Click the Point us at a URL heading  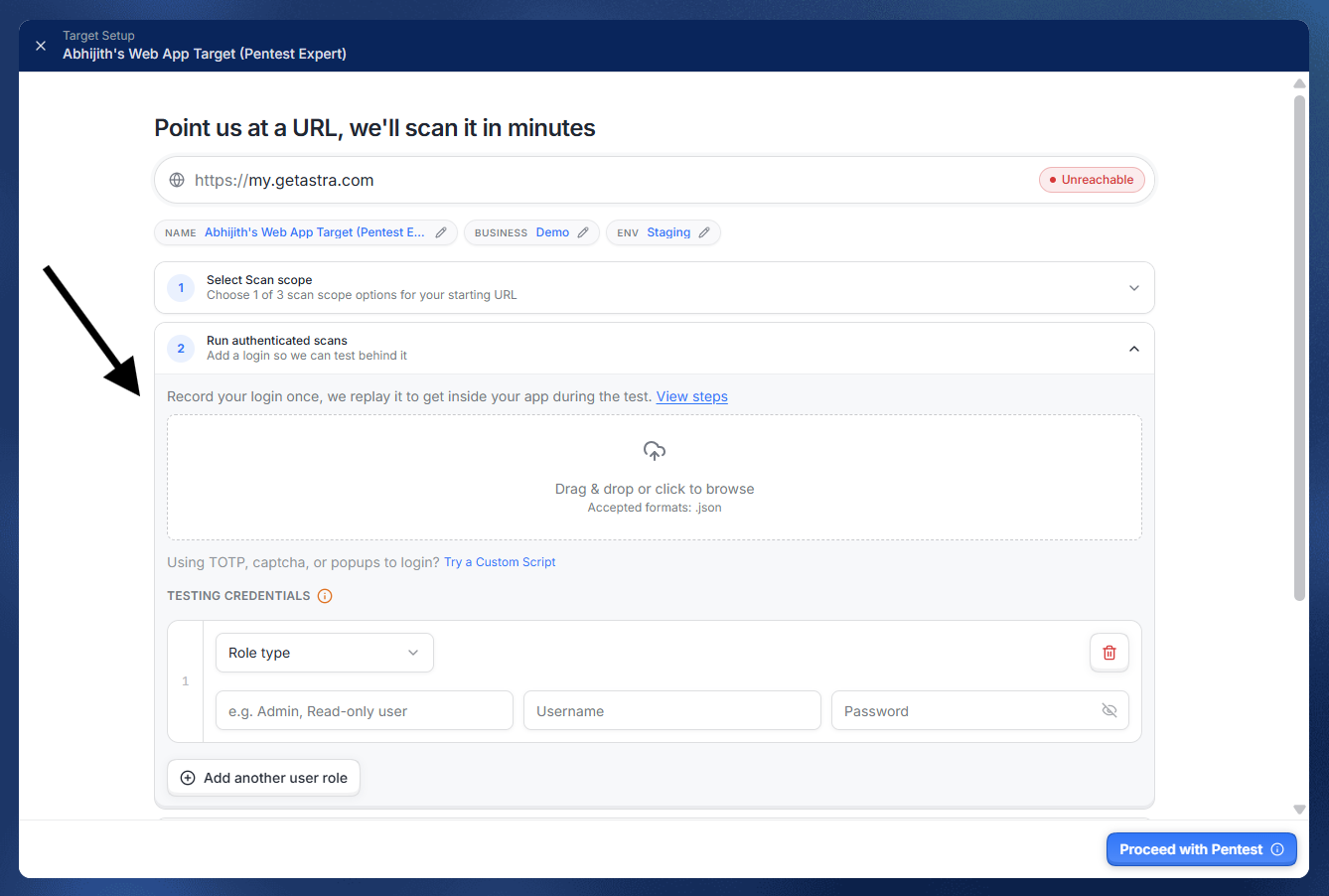tap(374, 128)
